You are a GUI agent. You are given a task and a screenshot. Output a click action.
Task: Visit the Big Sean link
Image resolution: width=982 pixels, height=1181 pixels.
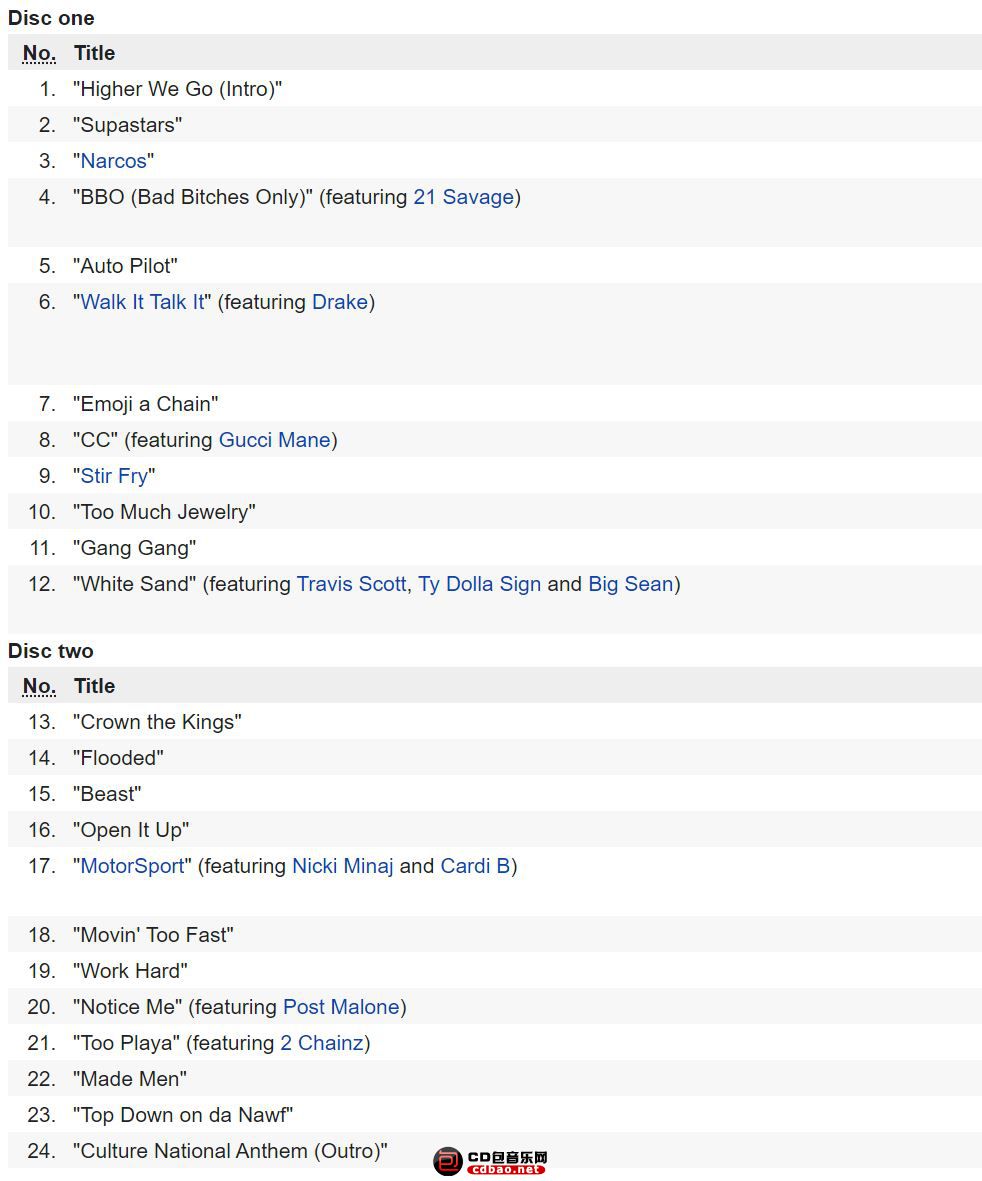(x=631, y=584)
